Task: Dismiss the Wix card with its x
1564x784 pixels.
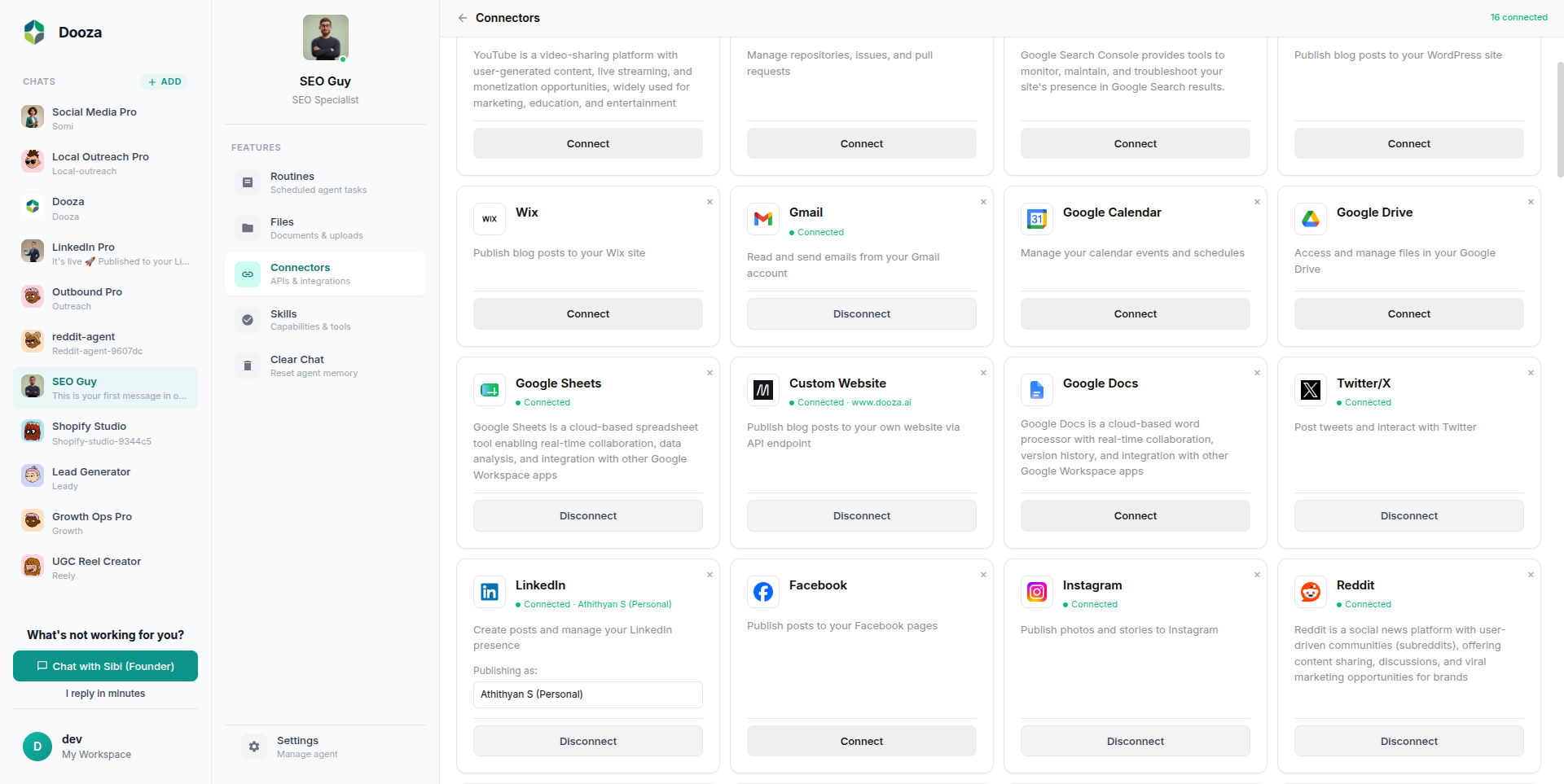Action: (x=710, y=202)
